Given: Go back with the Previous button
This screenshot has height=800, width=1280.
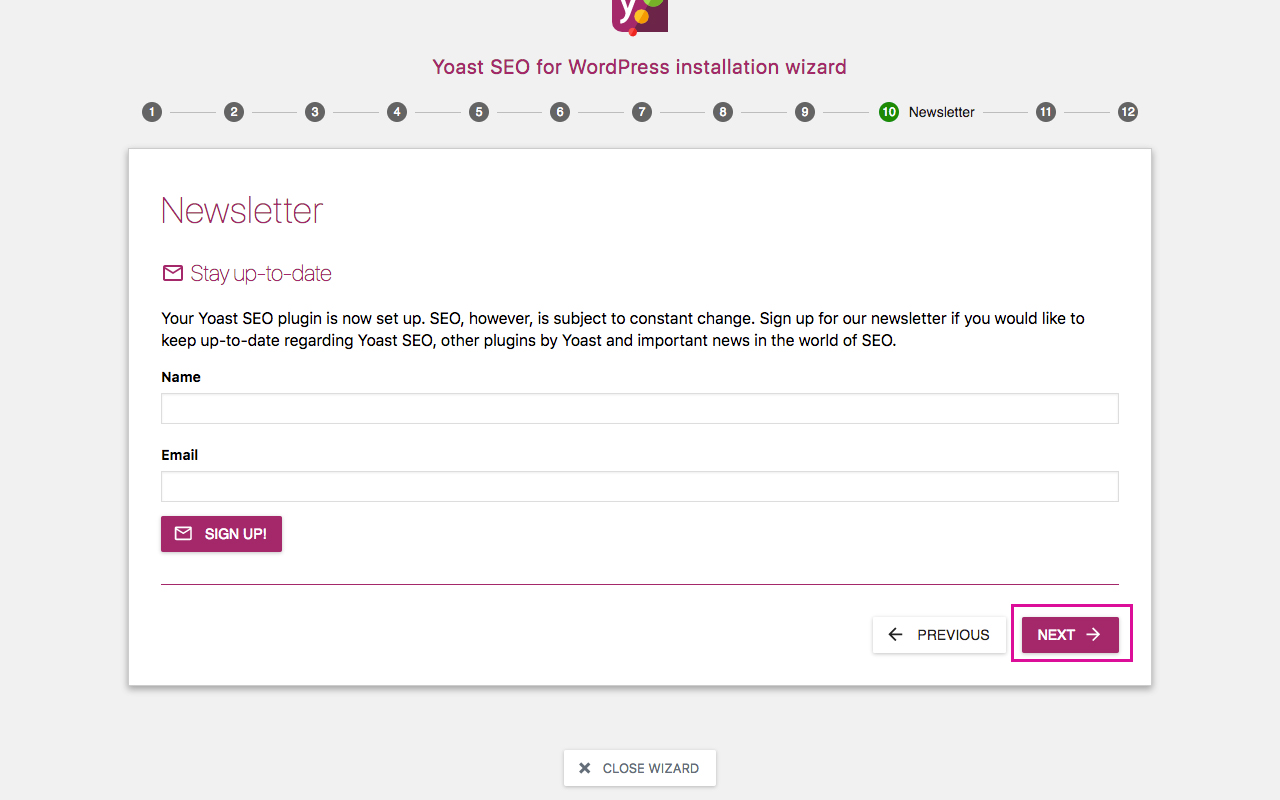Looking at the screenshot, I should click(x=939, y=635).
